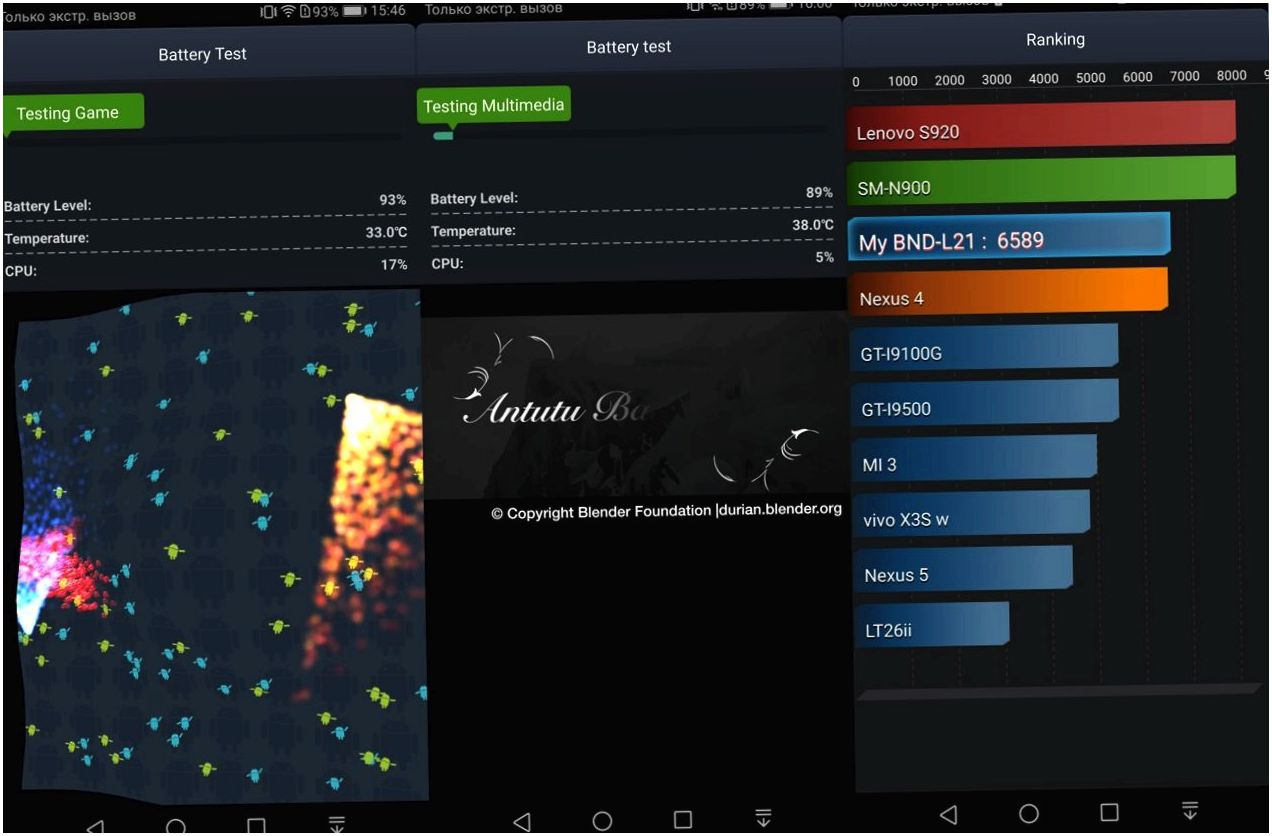Tap the green Testing Game label
1272x836 pixels.
pyautogui.click(x=74, y=113)
